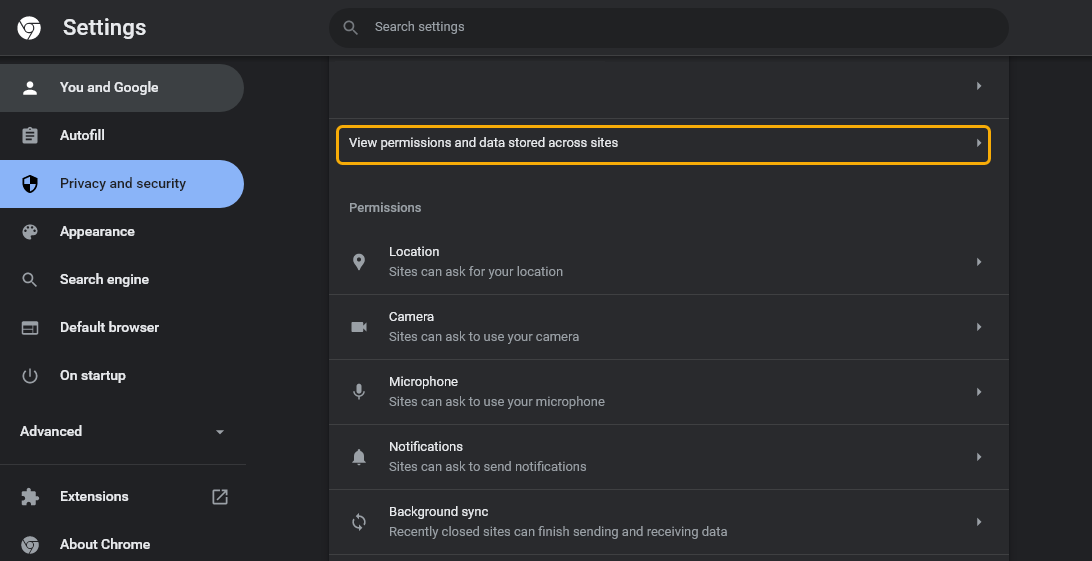
Task: Focus the Search settings field
Action: [x=669, y=28]
